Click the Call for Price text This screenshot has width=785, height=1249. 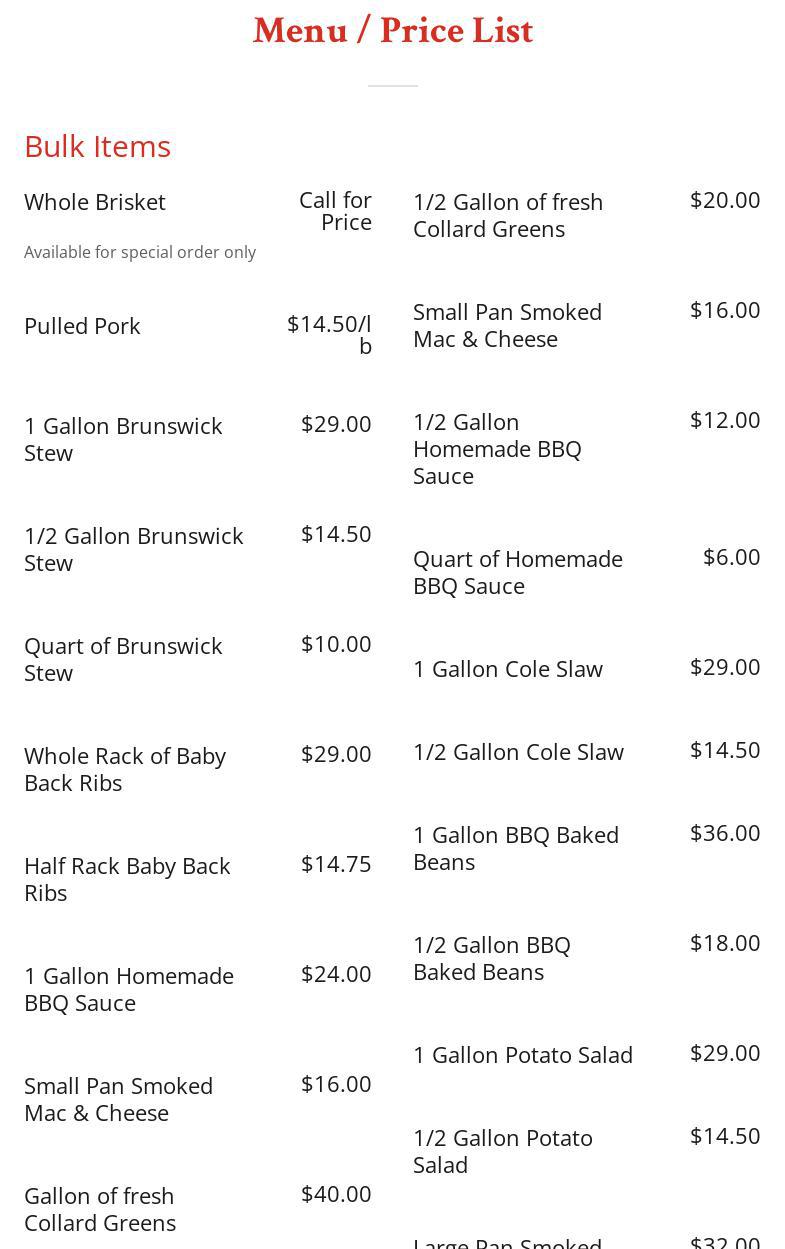point(335,211)
